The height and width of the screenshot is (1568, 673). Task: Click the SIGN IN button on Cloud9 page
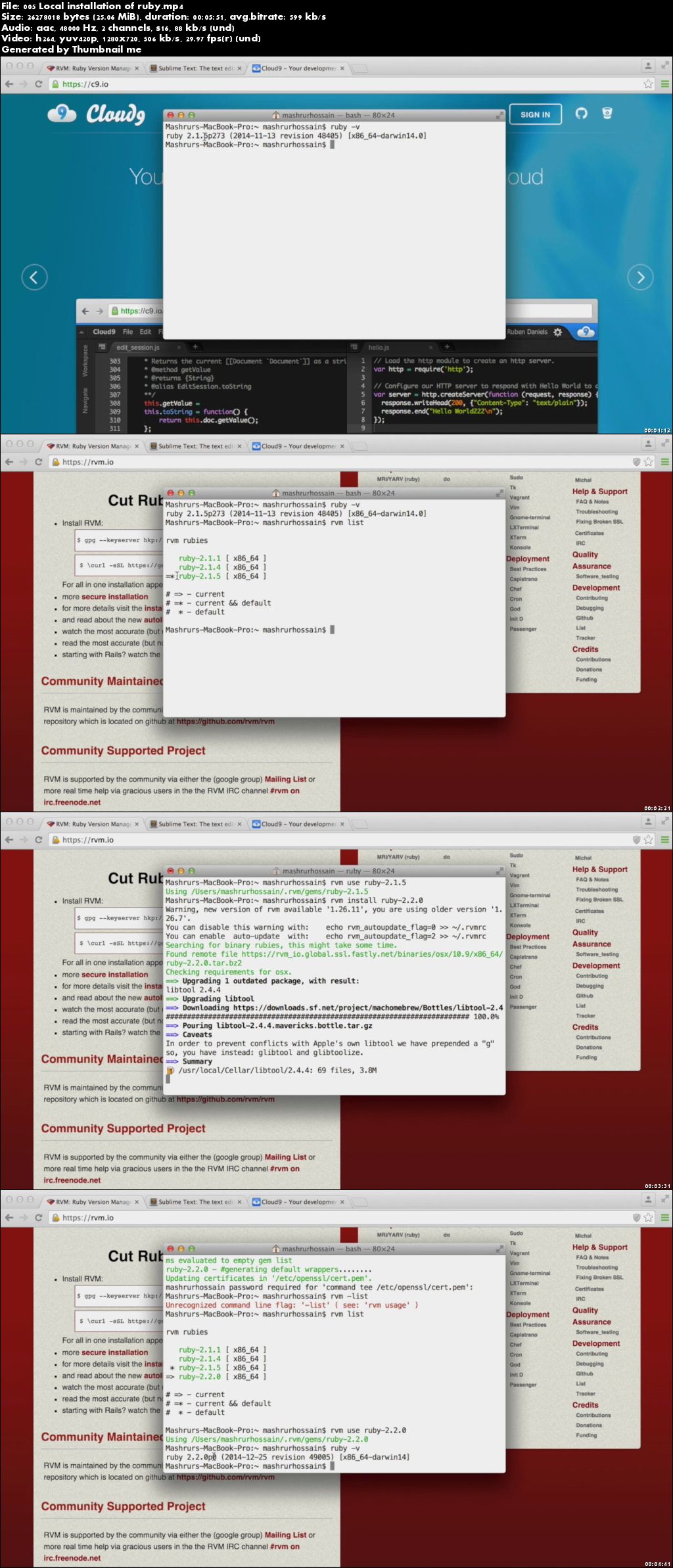tap(535, 114)
